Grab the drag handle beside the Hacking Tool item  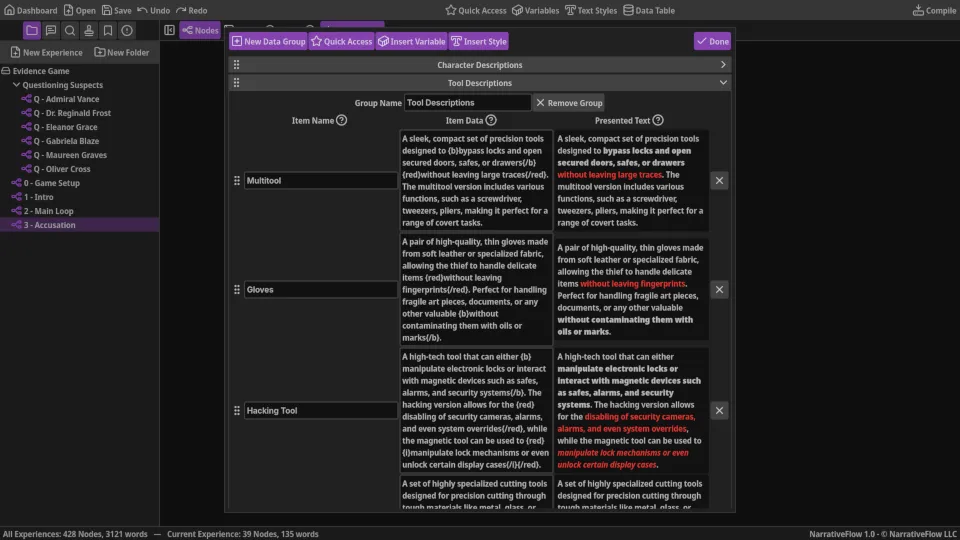[237, 411]
